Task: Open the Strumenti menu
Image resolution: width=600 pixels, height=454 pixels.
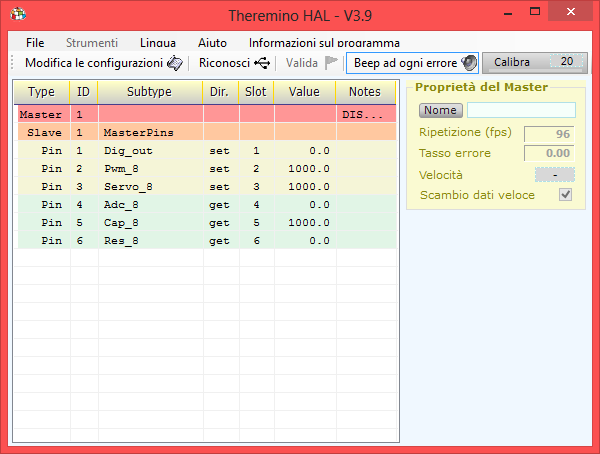Action: (x=92, y=42)
